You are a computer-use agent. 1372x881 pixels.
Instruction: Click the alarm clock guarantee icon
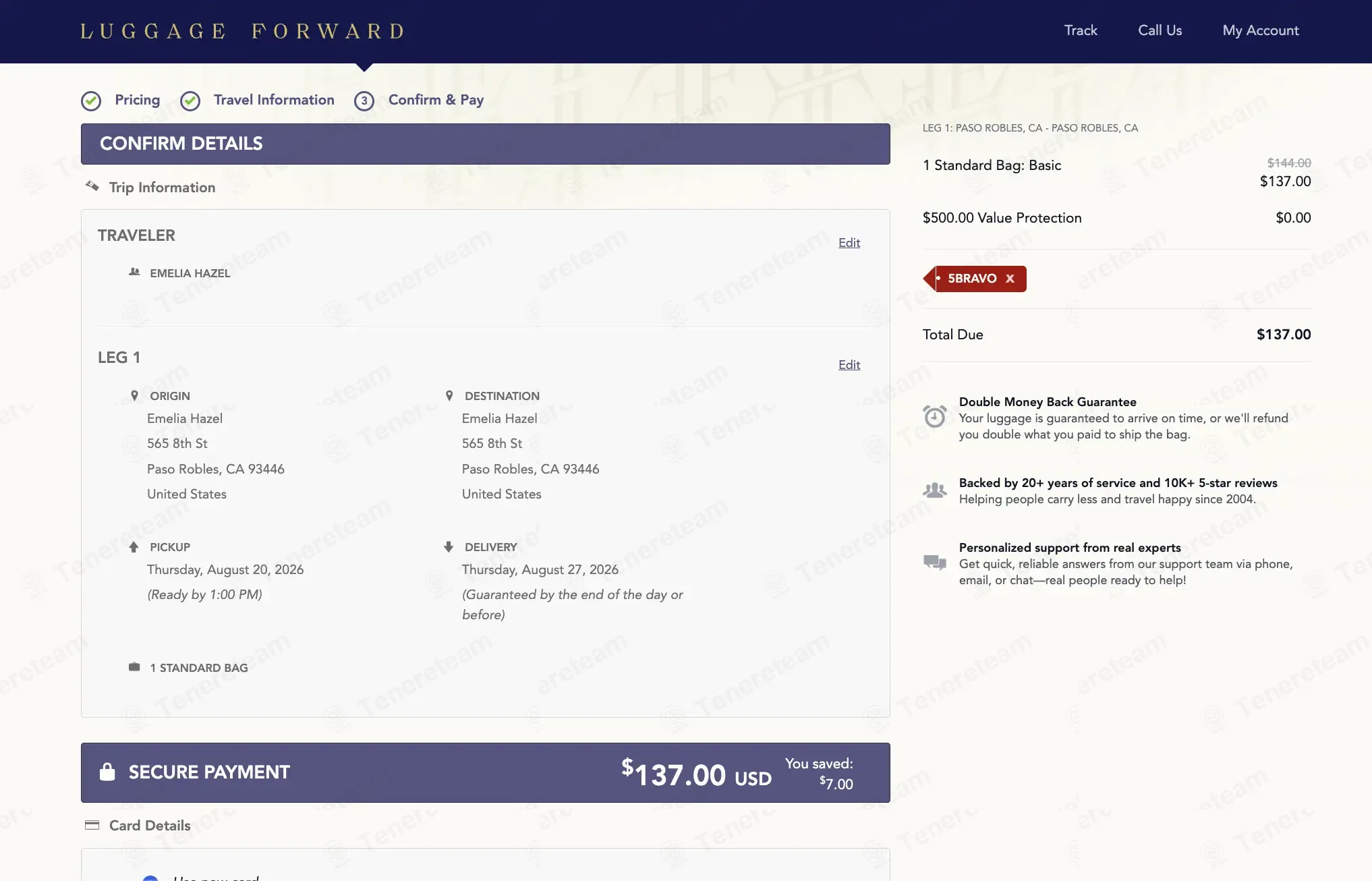934,416
